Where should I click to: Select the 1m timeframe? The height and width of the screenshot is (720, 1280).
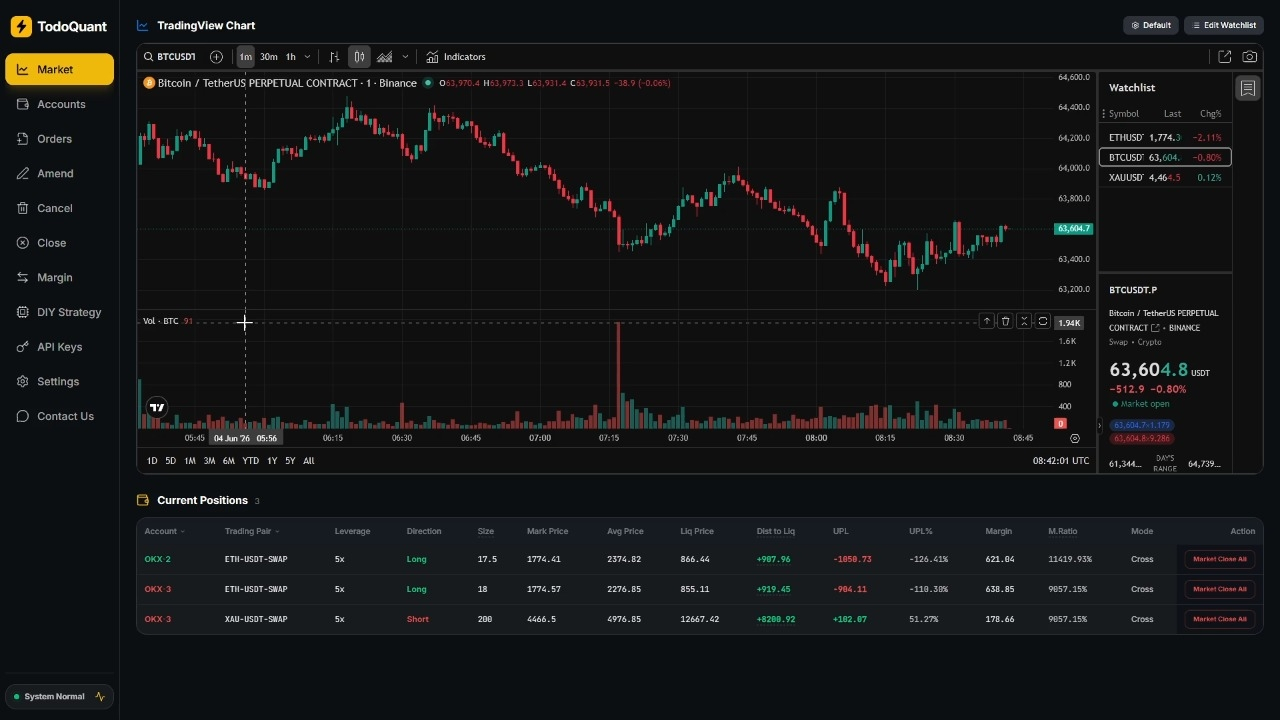pyautogui.click(x=245, y=57)
